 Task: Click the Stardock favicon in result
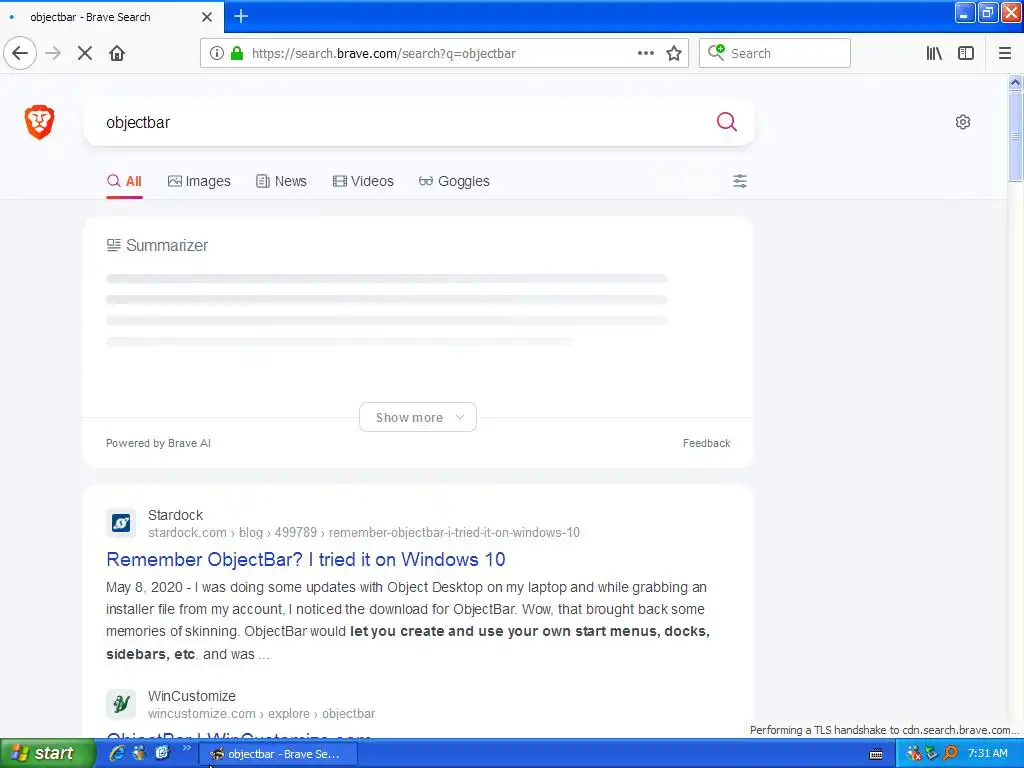[121, 523]
